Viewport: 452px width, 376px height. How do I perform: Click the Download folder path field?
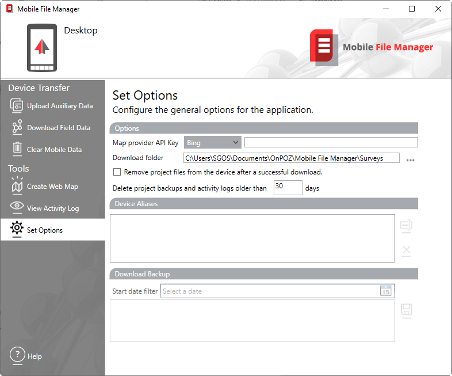(x=291, y=158)
